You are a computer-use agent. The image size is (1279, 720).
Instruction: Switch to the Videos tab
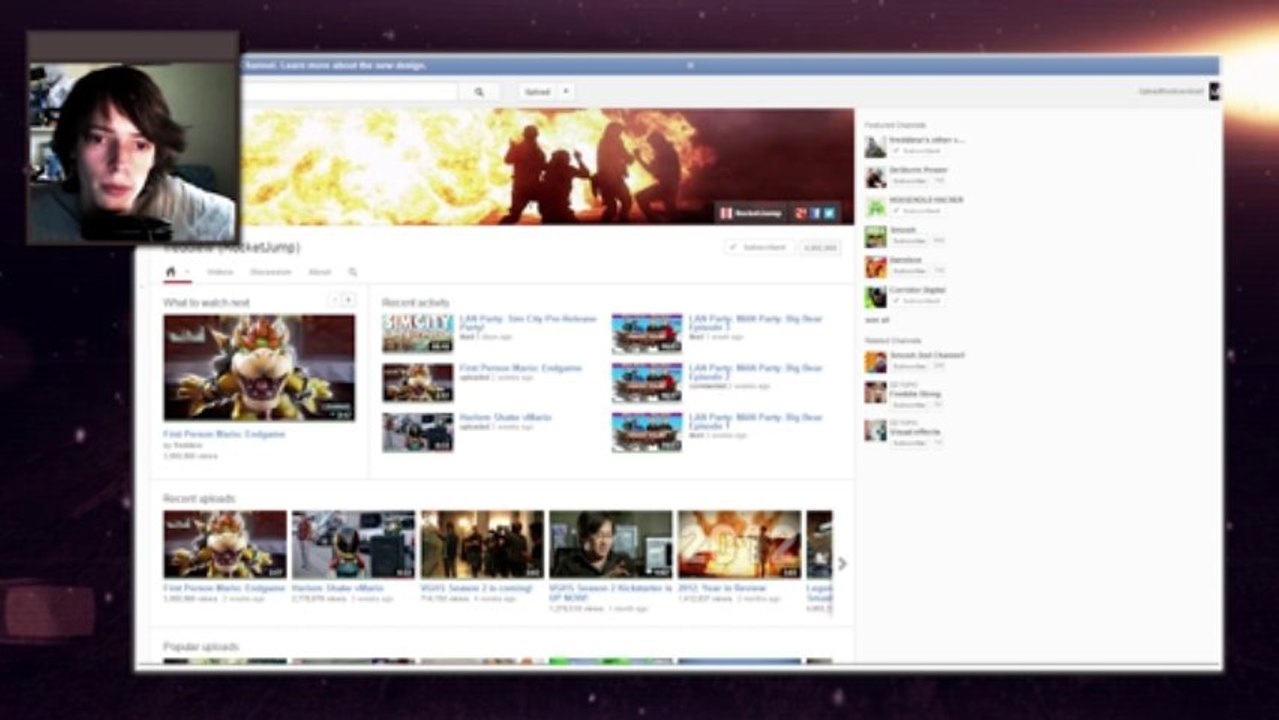220,272
